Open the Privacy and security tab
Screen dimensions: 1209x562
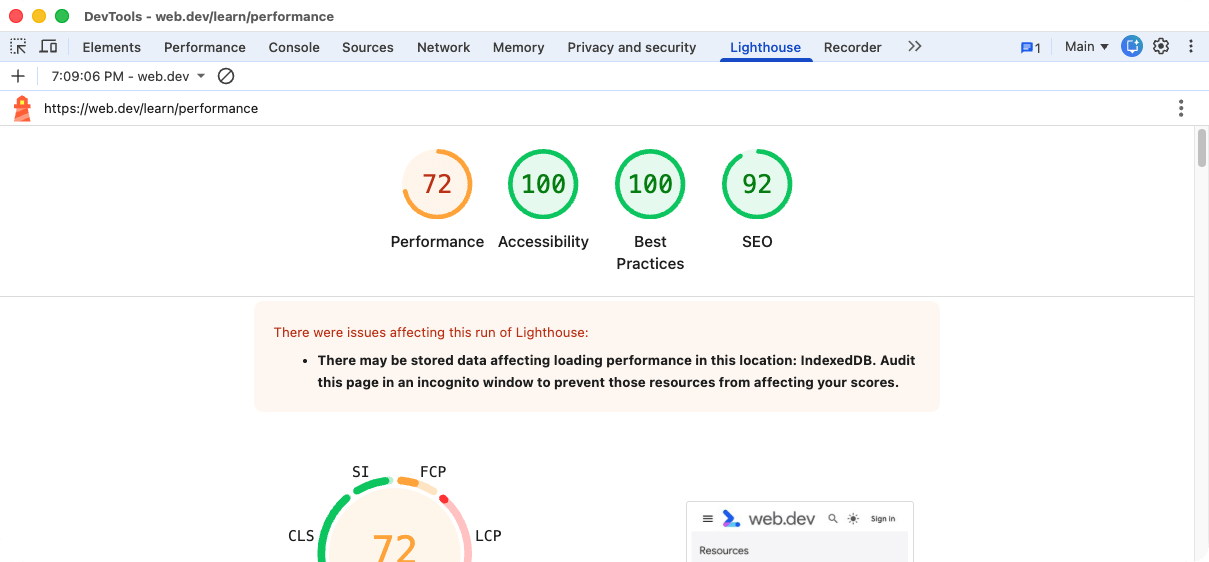[x=632, y=47]
